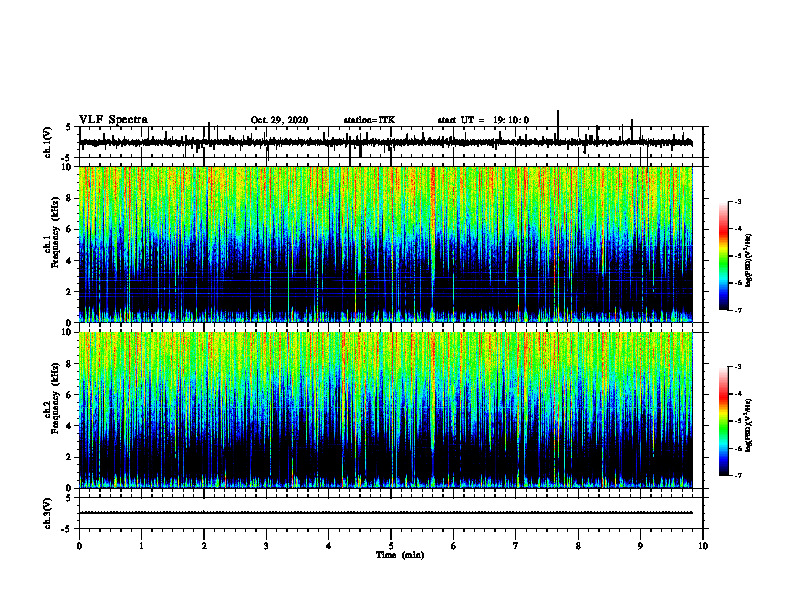Viewport: 792px width, 612px height.
Task: Click time axis tick label "10"
Action: click(x=703, y=546)
